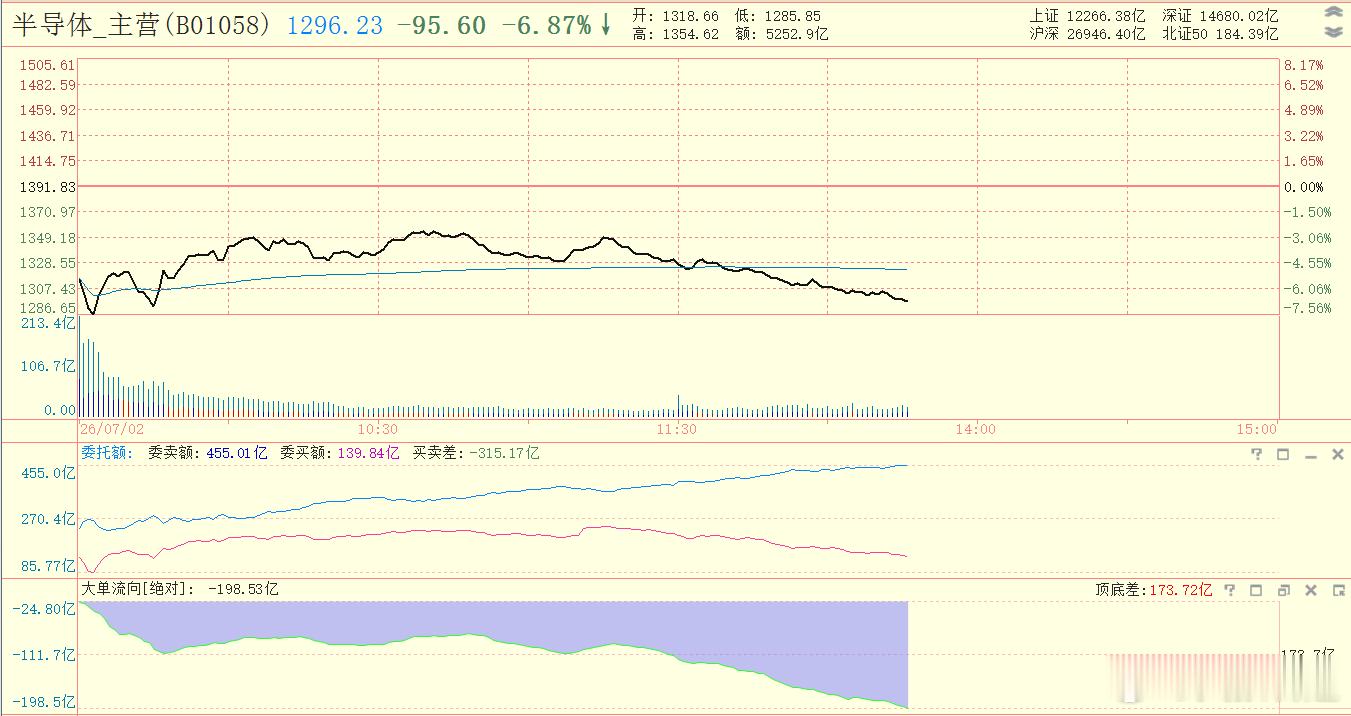The height and width of the screenshot is (716, 1351).
Task: Click the 上证 12266.38亿 entry
Action: [x=1087, y=16]
